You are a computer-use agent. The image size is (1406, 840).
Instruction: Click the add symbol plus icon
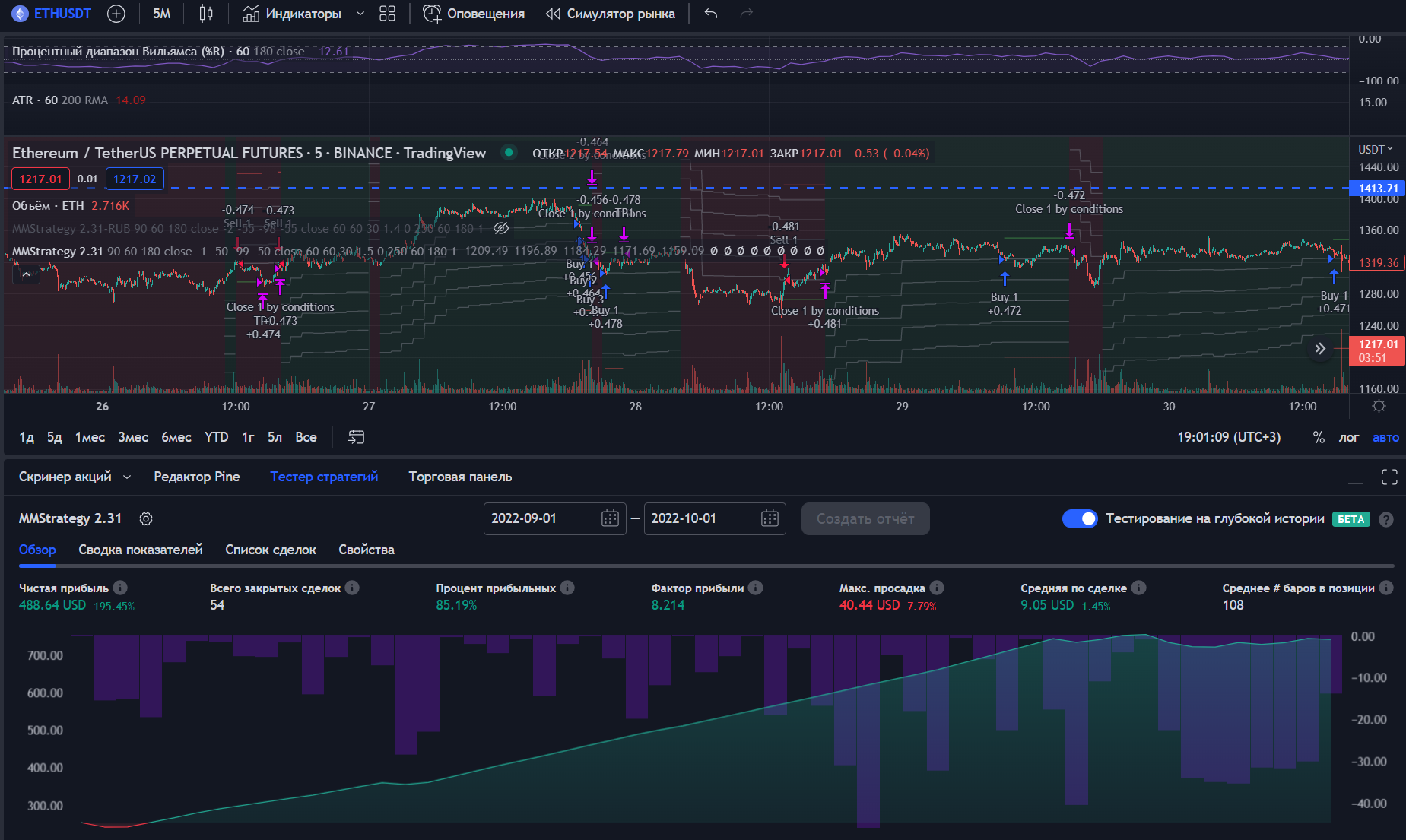[116, 14]
